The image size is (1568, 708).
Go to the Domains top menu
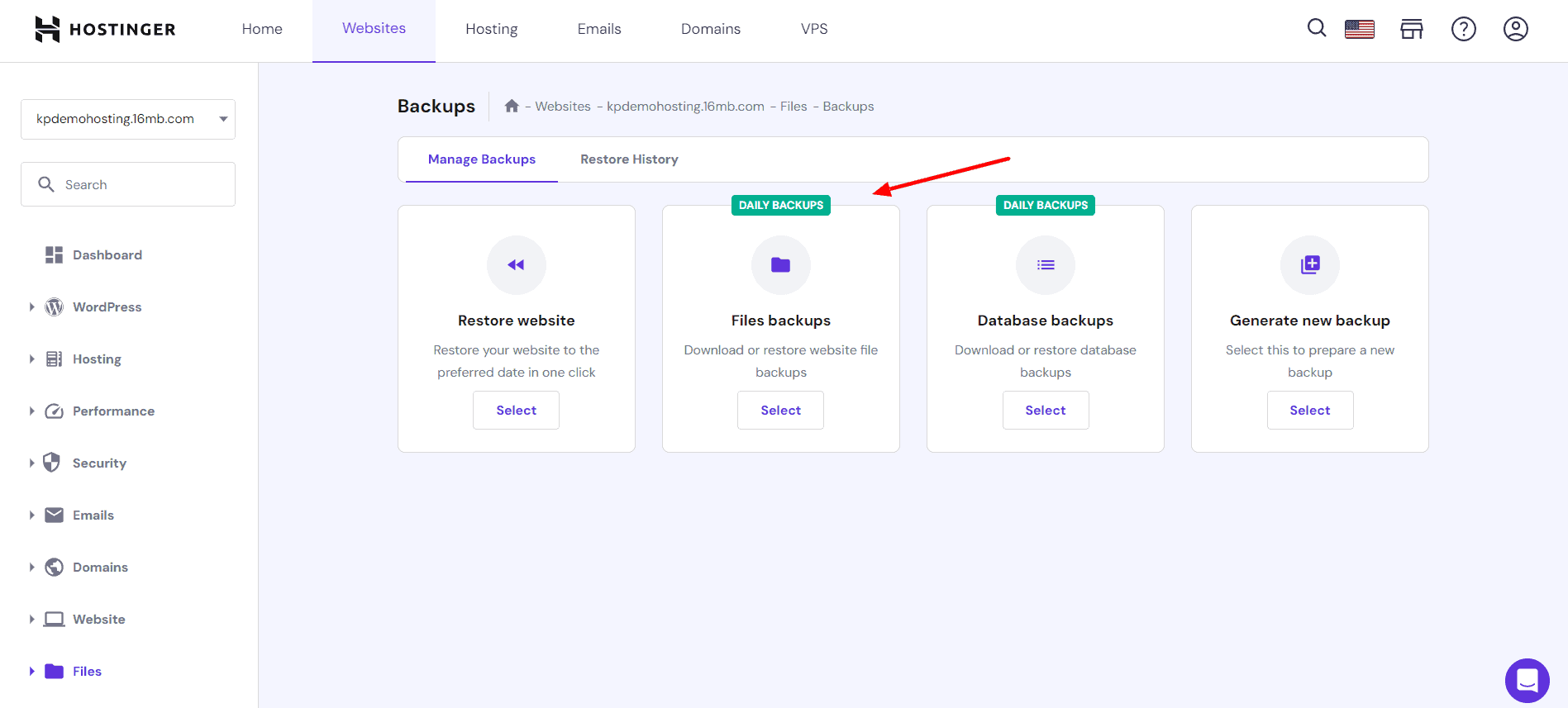(710, 29)
